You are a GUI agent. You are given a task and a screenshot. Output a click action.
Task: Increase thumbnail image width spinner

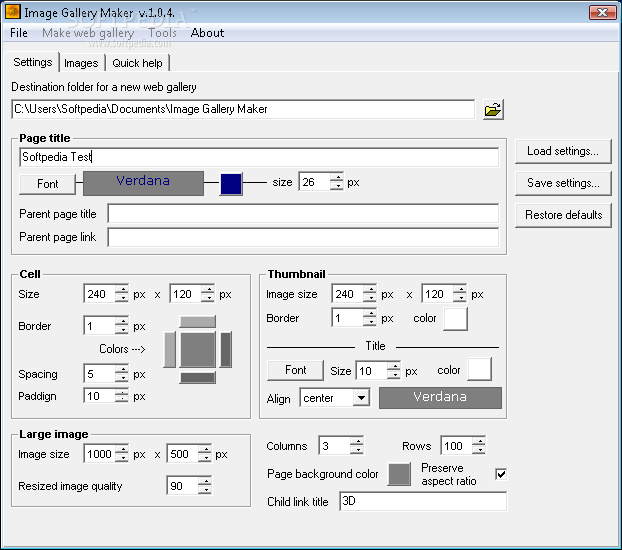pyautogui.click(x=370, y=290)
